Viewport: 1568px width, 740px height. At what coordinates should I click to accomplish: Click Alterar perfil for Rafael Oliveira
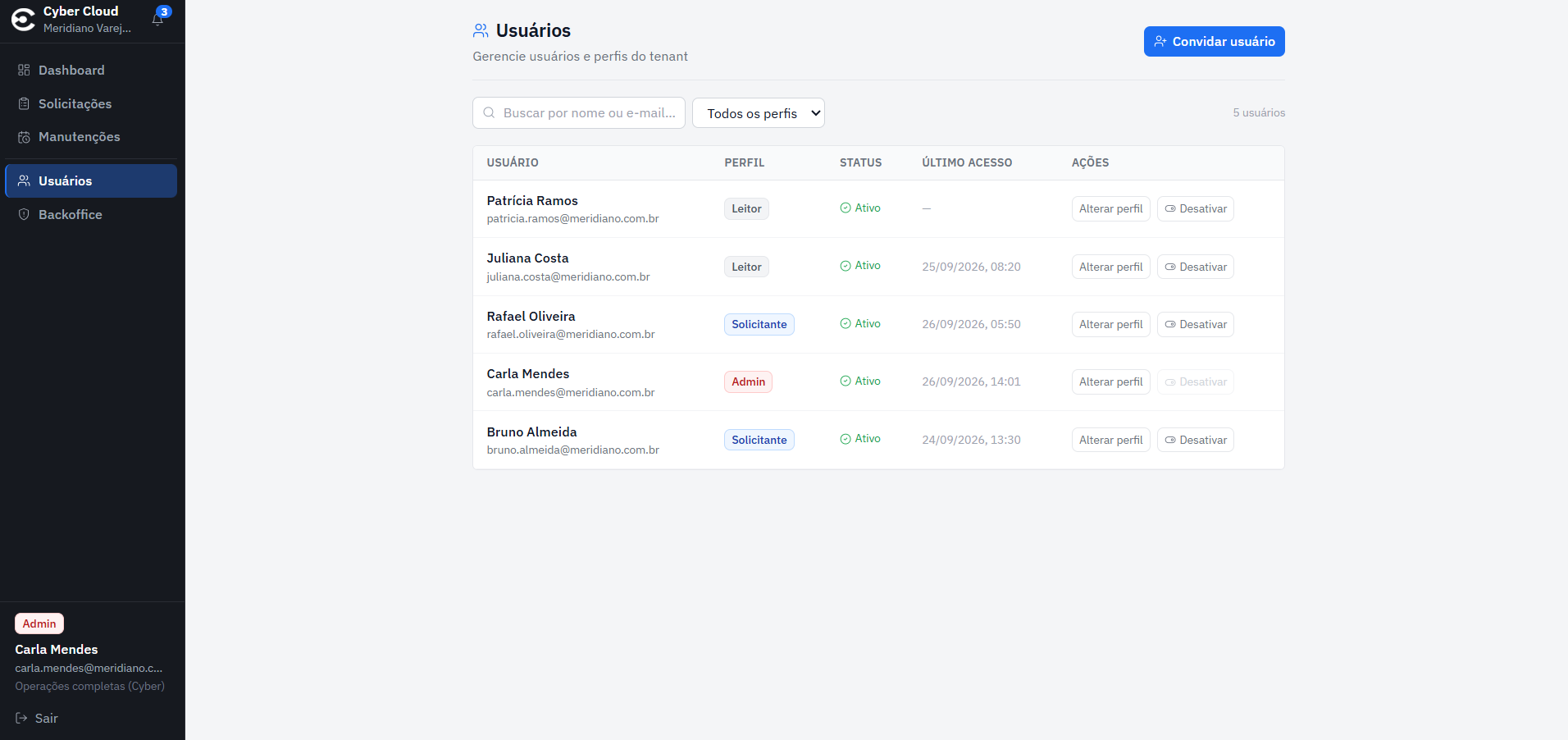(x=1110, y=325)
